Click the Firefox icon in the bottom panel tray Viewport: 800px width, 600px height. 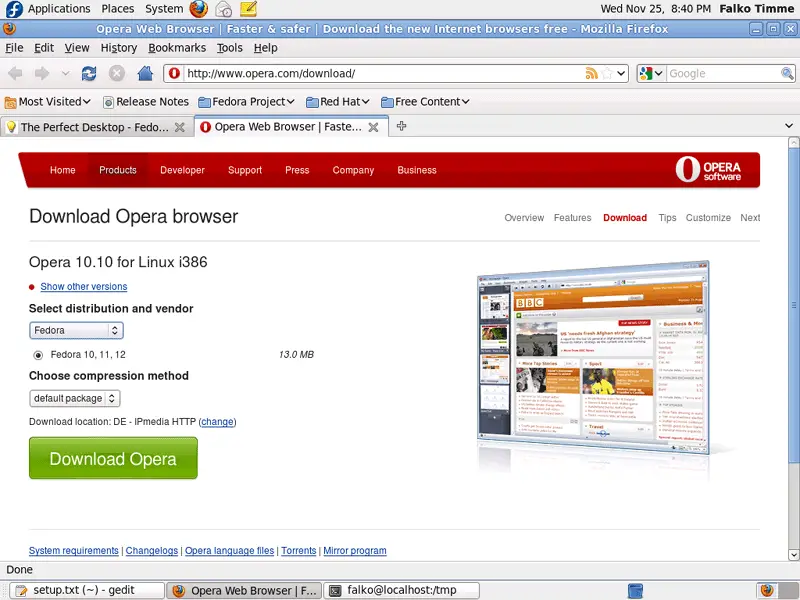click(x=766, y=590)
